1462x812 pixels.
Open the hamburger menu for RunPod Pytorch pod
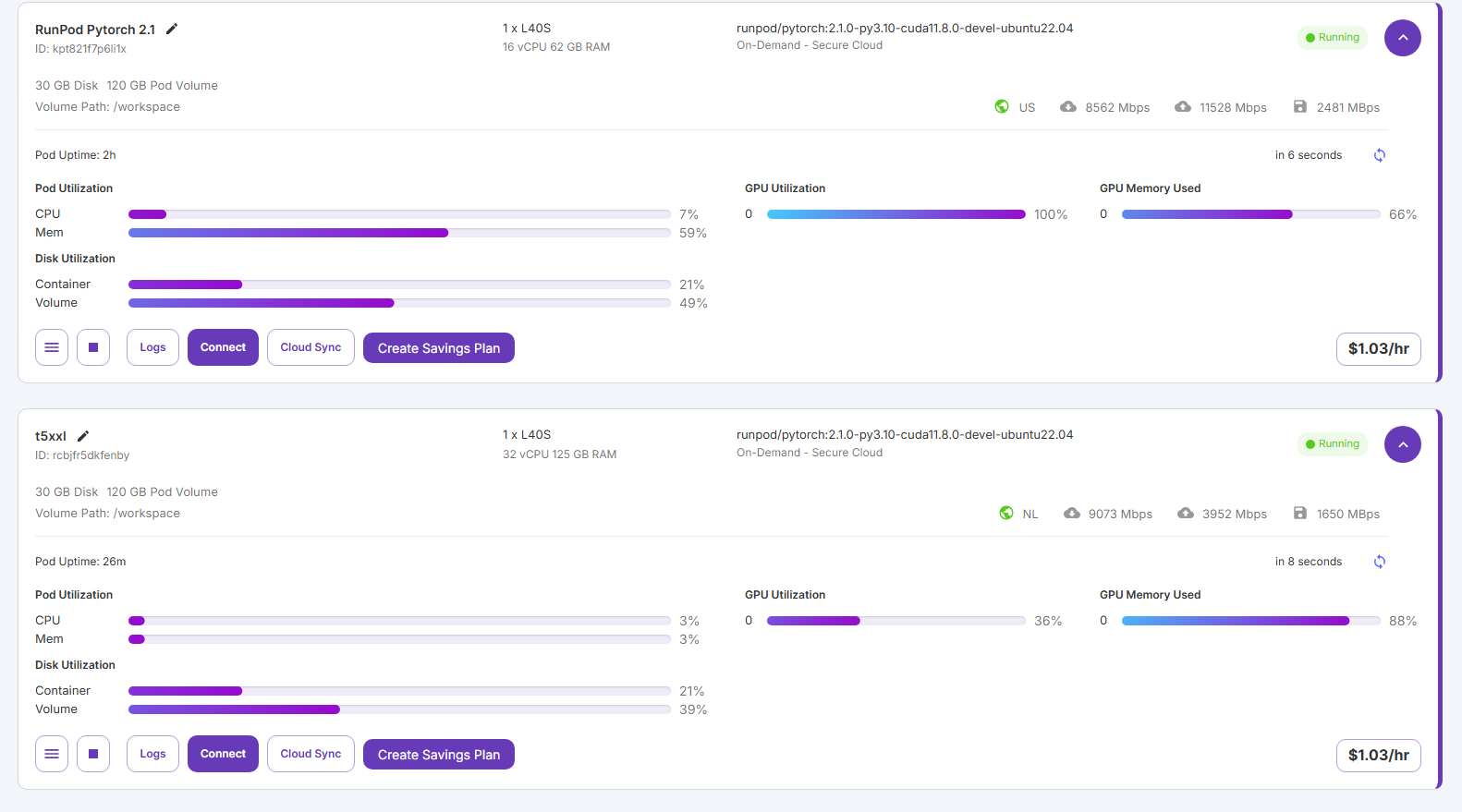pos(52,347)
